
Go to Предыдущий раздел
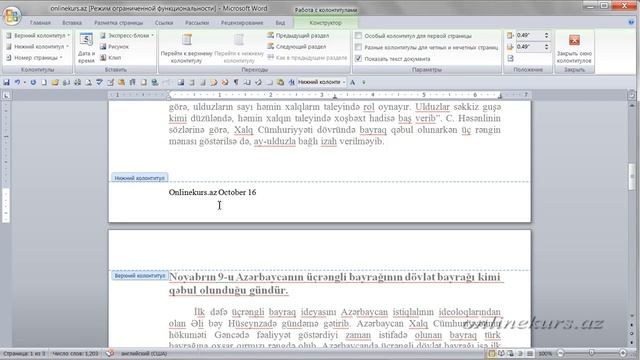tap(298, 36)
